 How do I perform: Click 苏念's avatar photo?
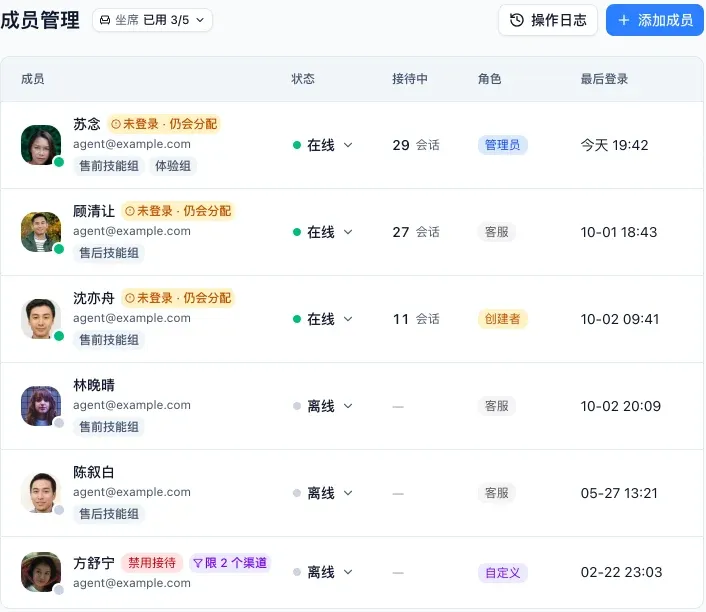pyautogui.click(x=41, y=145)
